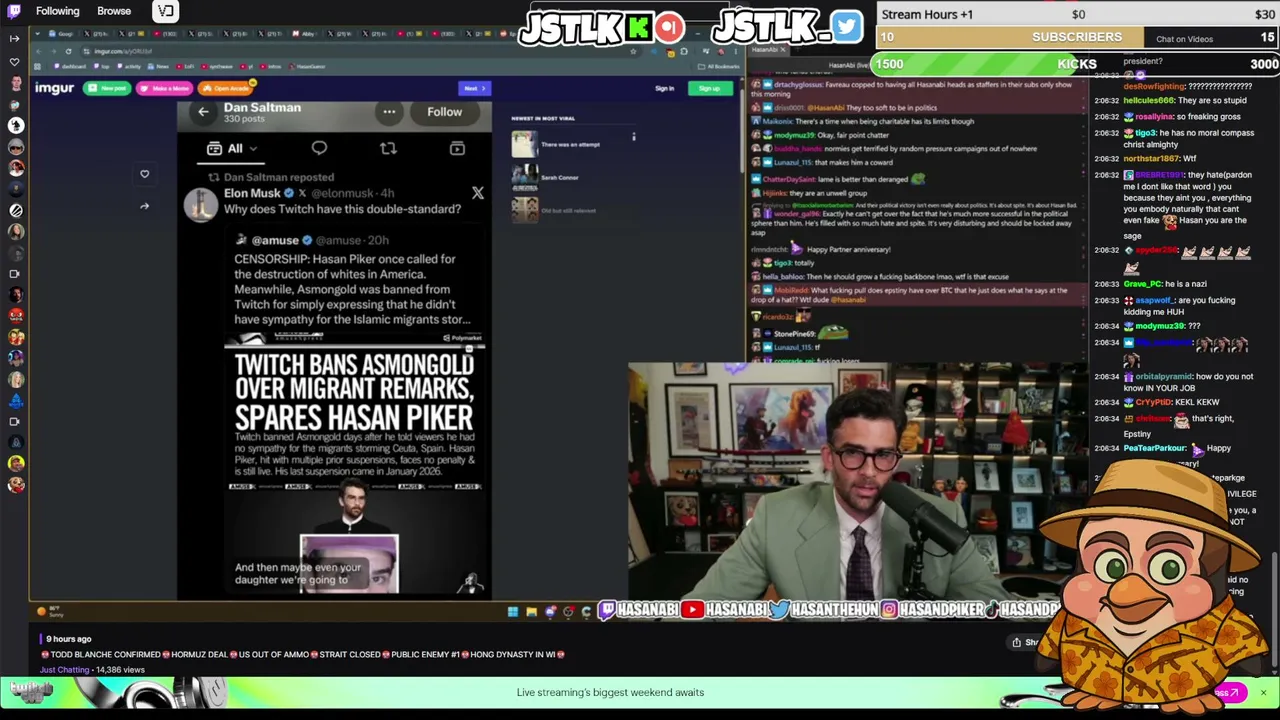
Task: Bookmark this page with the star
Action: pos(633,51)
